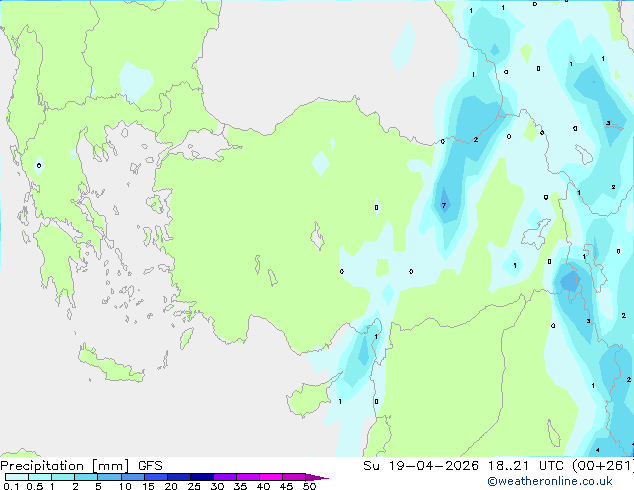634x490 pixels.
Task: Click the 'Precipitation [mm] GFS' title text
Action: pyautogui.click(x=81, y=466)
